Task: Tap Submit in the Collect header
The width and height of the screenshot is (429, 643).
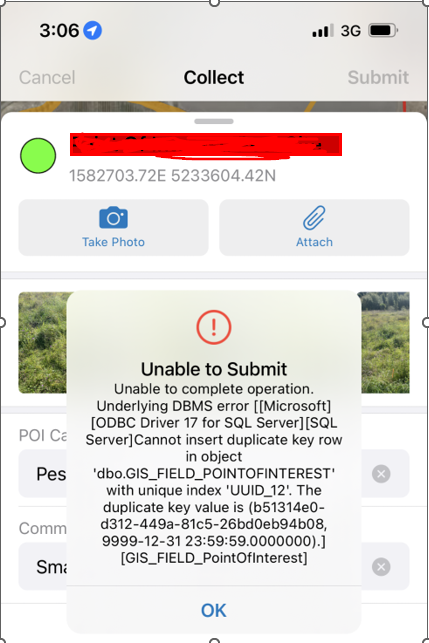Action: 378,77
